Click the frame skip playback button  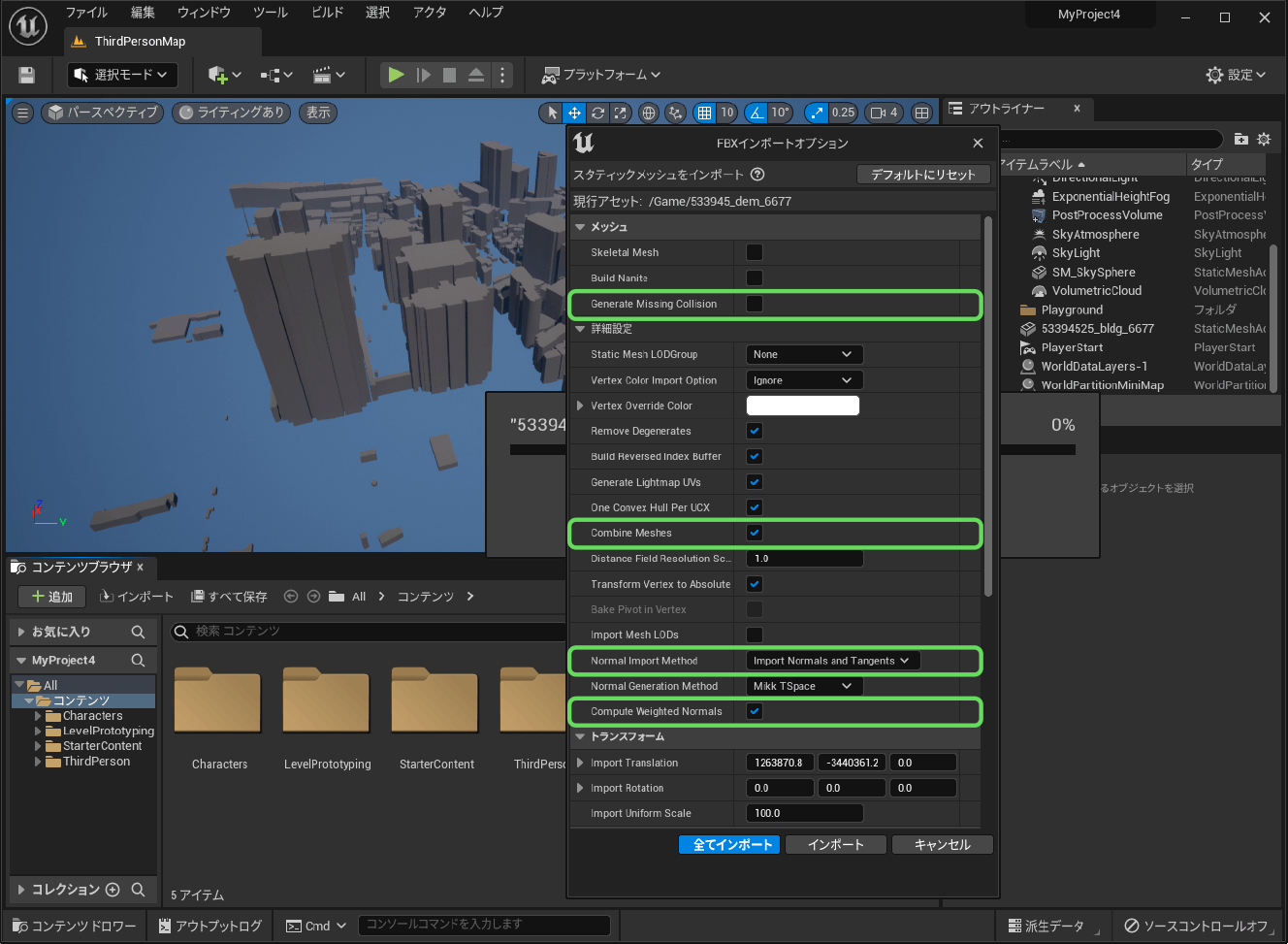pos(424,75)
